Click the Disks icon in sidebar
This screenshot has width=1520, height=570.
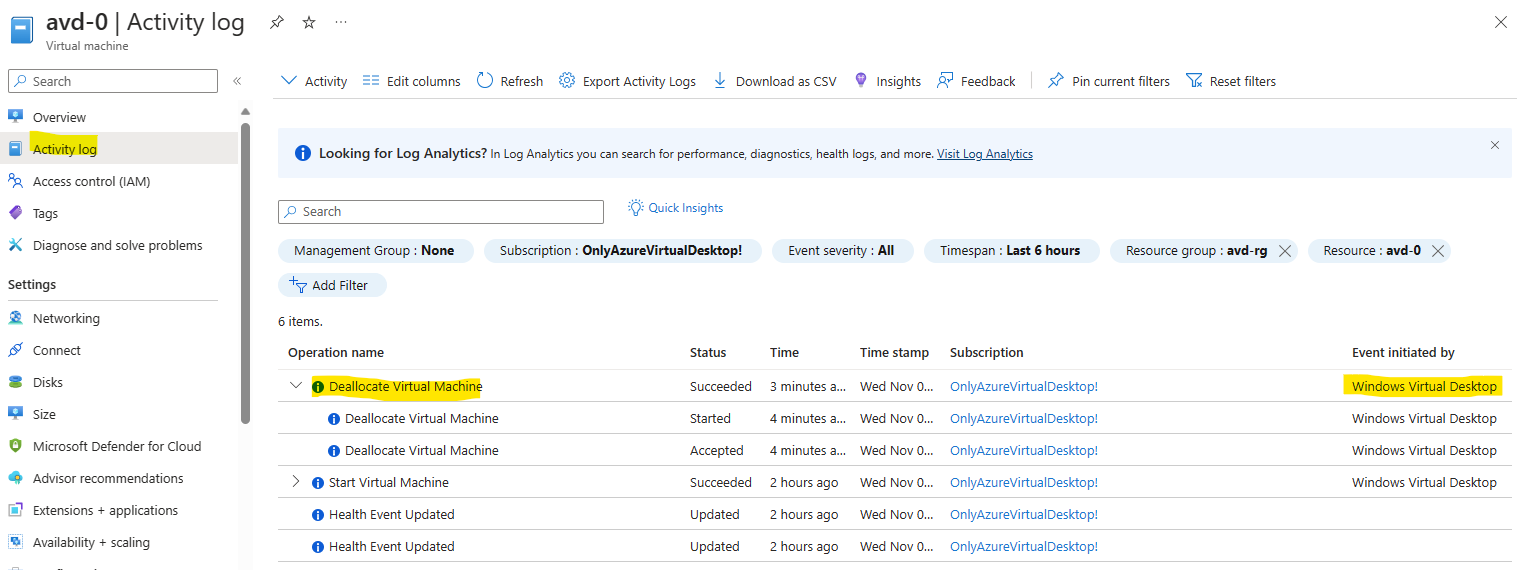pyautogui.click(x=15, y=382)
